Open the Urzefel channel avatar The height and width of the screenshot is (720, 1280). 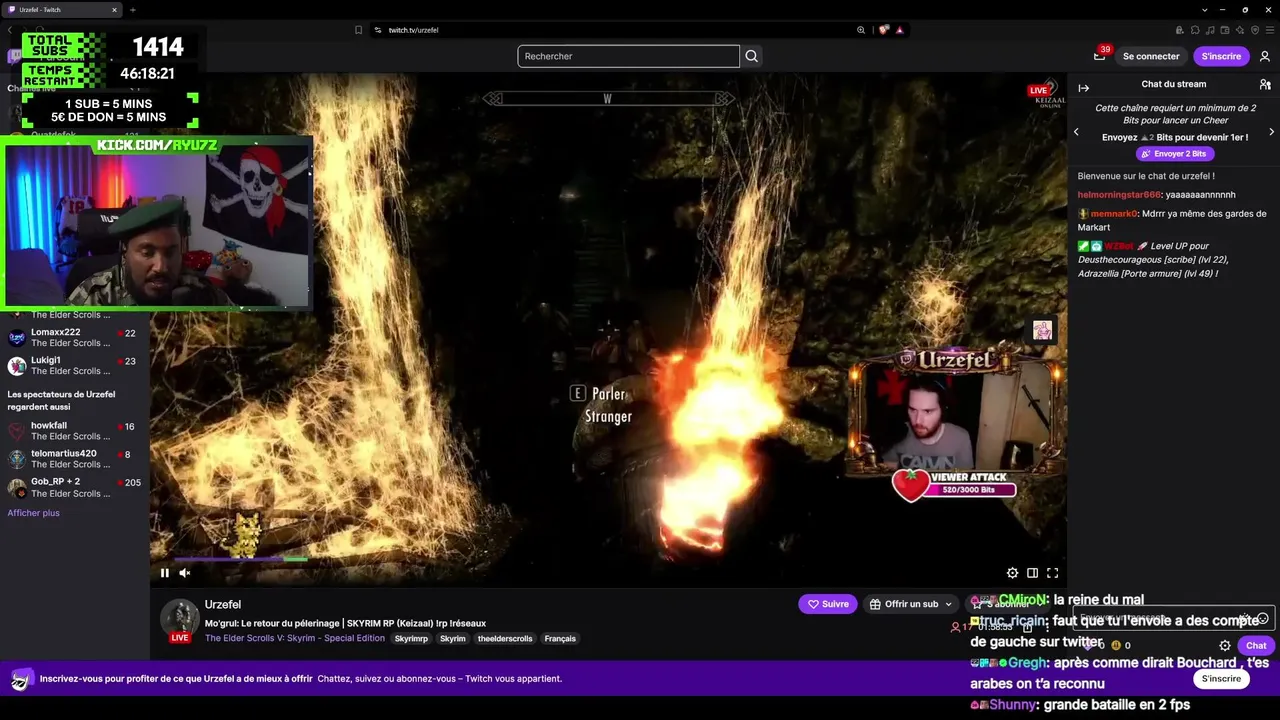coord(180,618)
